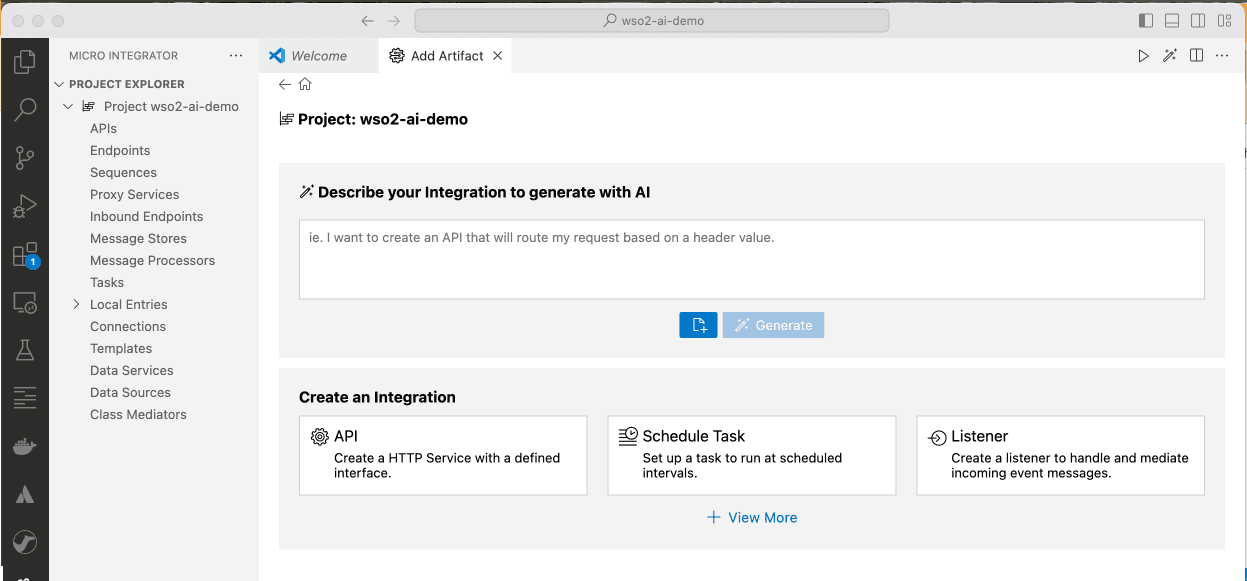Open the Docker icon in activity bar

[x=24, y=447]
